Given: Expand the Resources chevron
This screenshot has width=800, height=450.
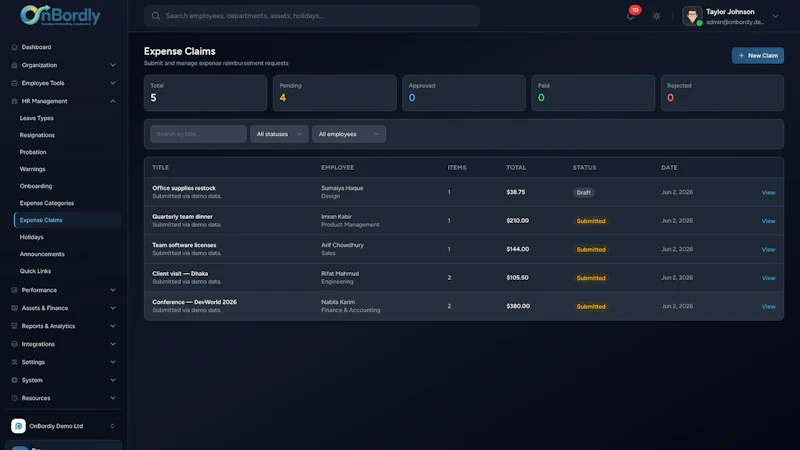Looking at the screenshot, I should pos(113,398).
